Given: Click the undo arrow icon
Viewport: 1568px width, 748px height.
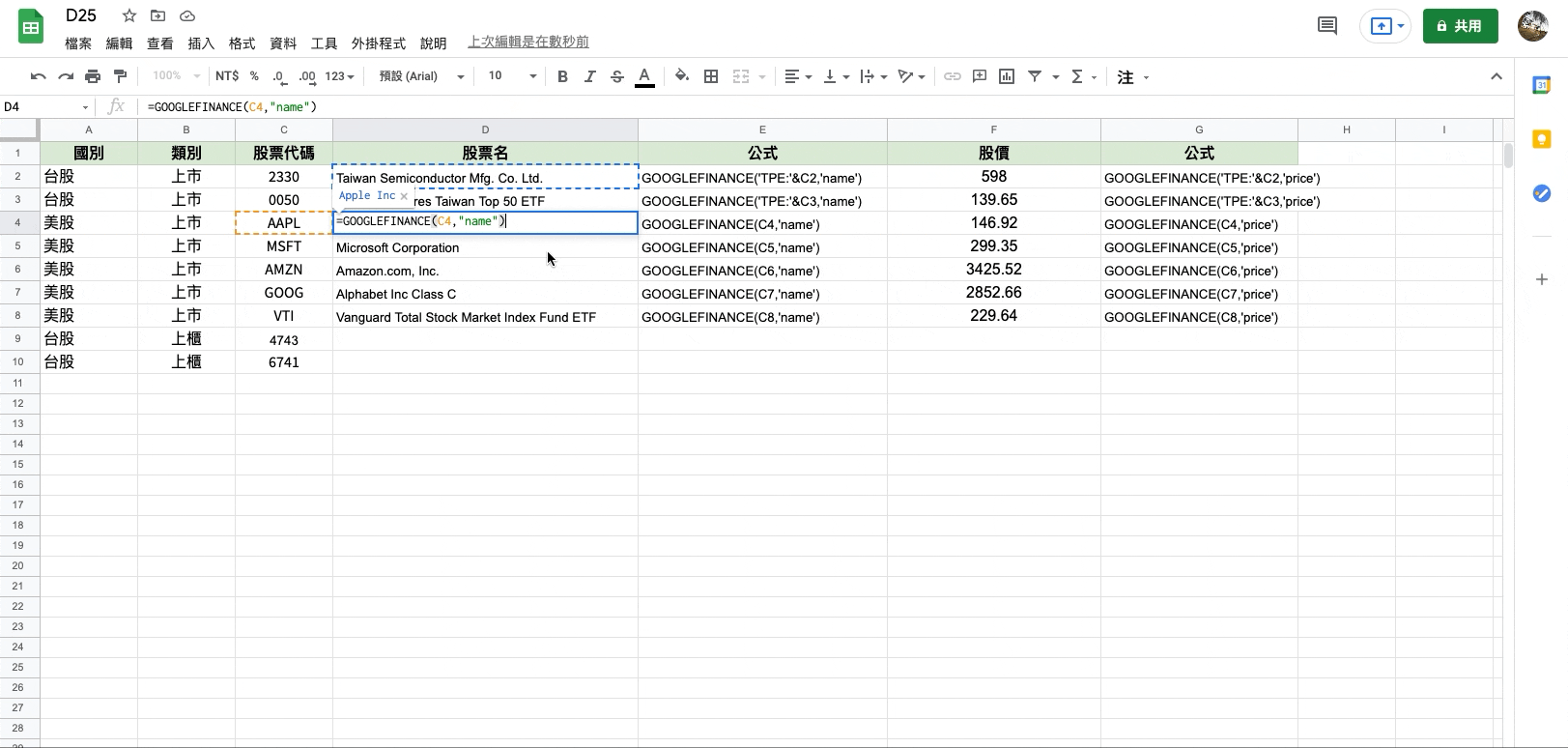Looking at the screenshot, I should 38,76.
